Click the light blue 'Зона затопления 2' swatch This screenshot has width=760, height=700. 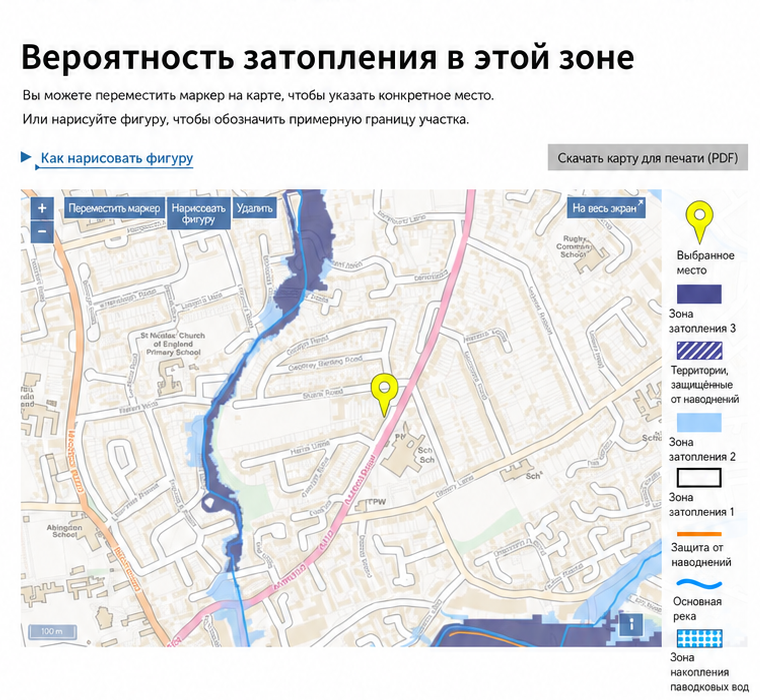[x=699, y=422]
